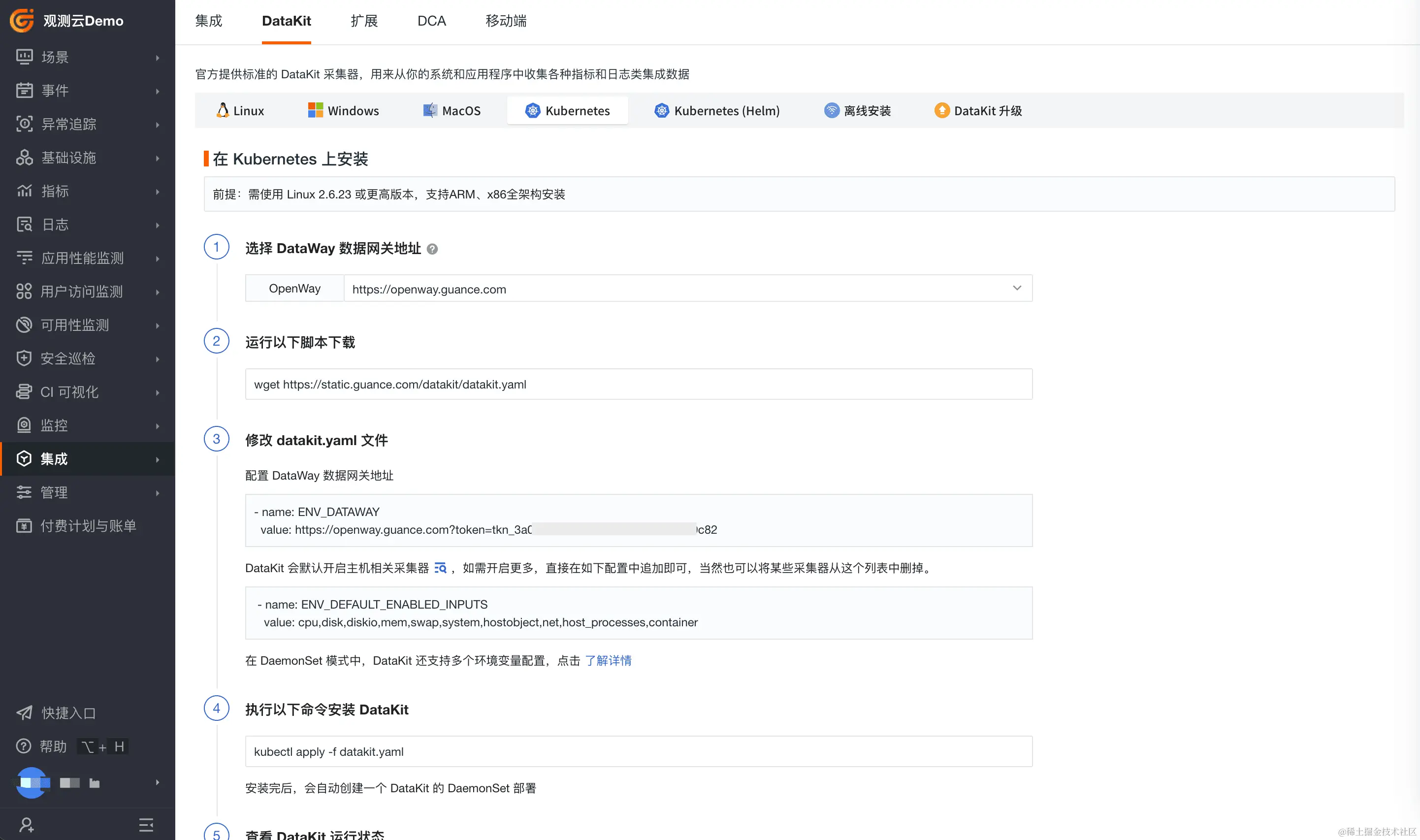The height and width of the screenshot is (840, 1420).
Task: Click the sidebar collapse icon at bottom
Action: point(146,825)
